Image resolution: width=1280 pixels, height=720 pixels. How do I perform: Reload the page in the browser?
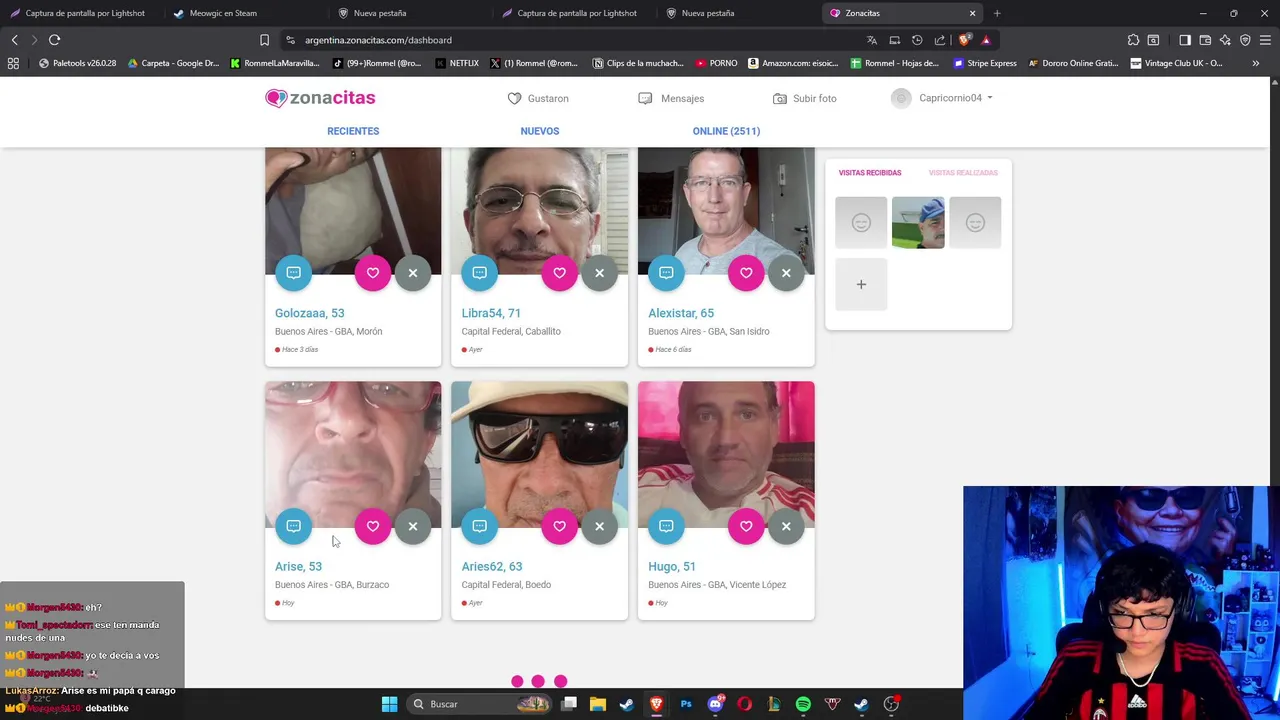click(x=55, y=40)
